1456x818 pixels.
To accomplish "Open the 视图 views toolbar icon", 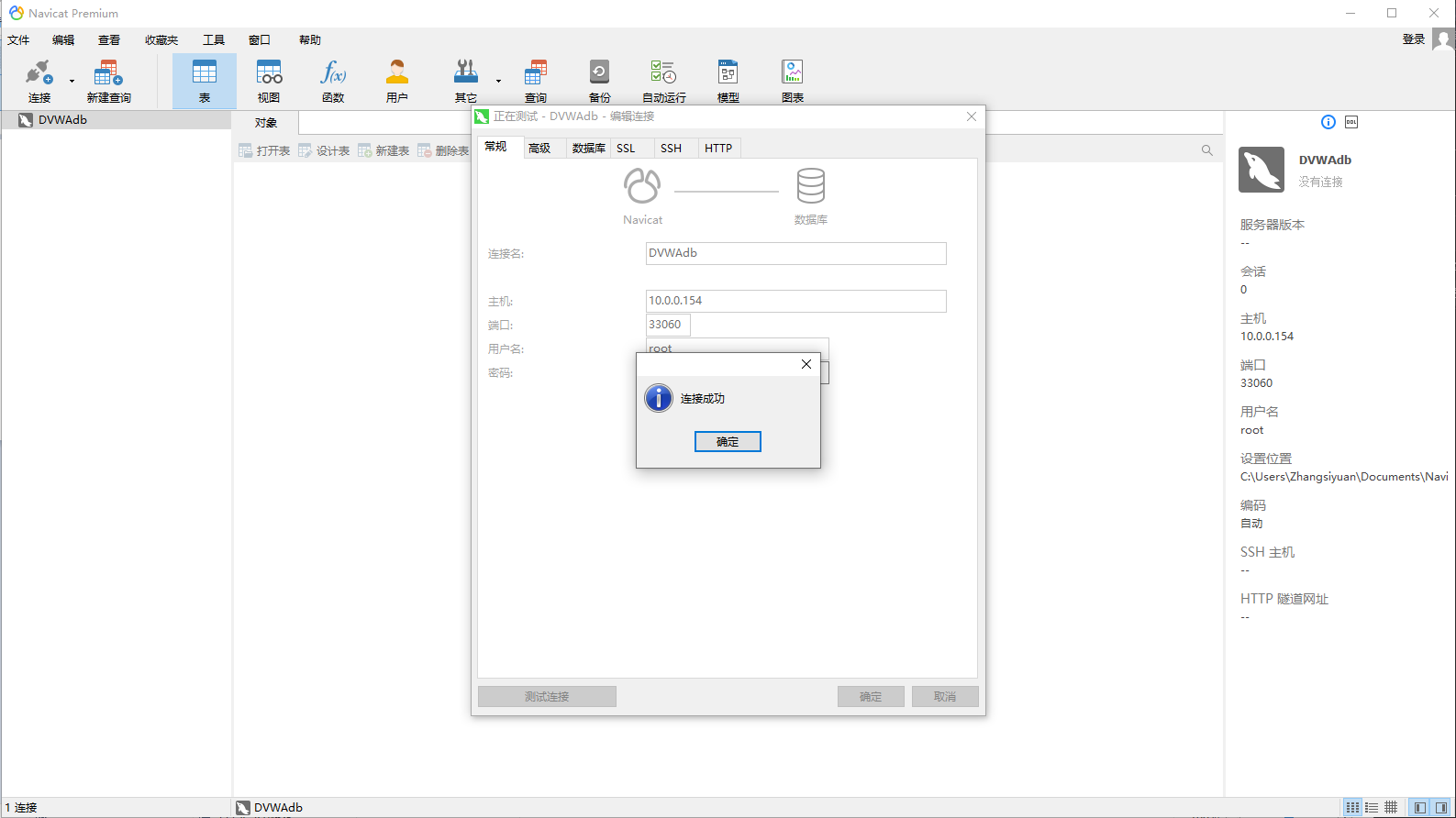I will [269, 81].
